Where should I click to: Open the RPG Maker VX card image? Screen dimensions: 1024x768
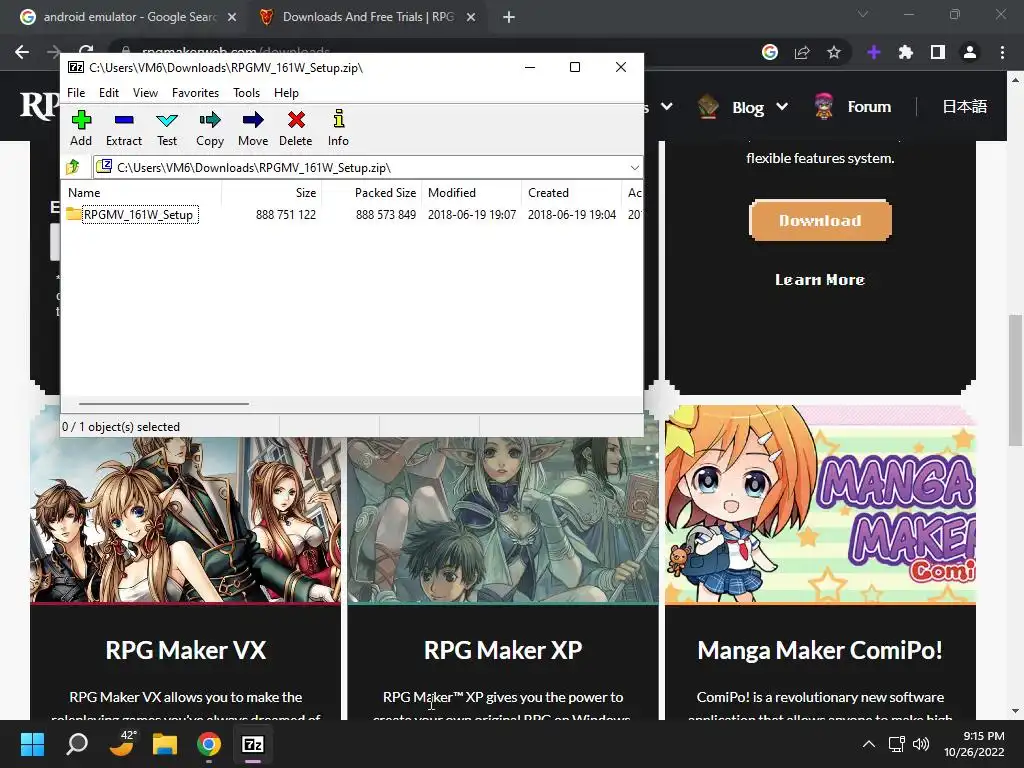(185, 519)
